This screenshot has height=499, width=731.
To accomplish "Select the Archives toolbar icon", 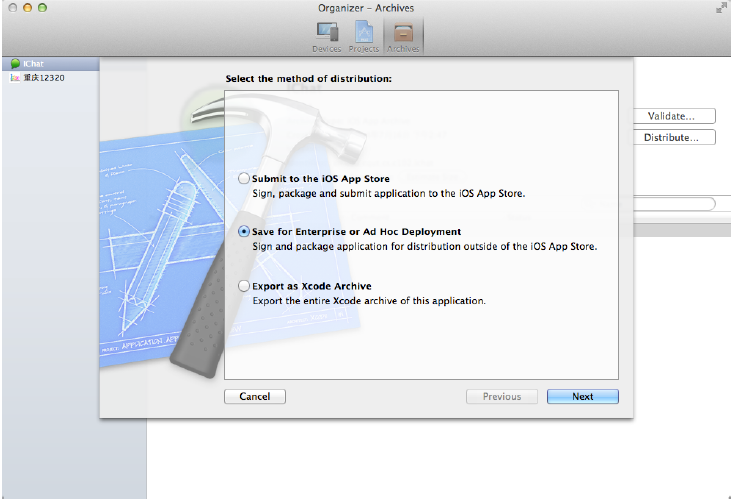I will tap(403, 36).
